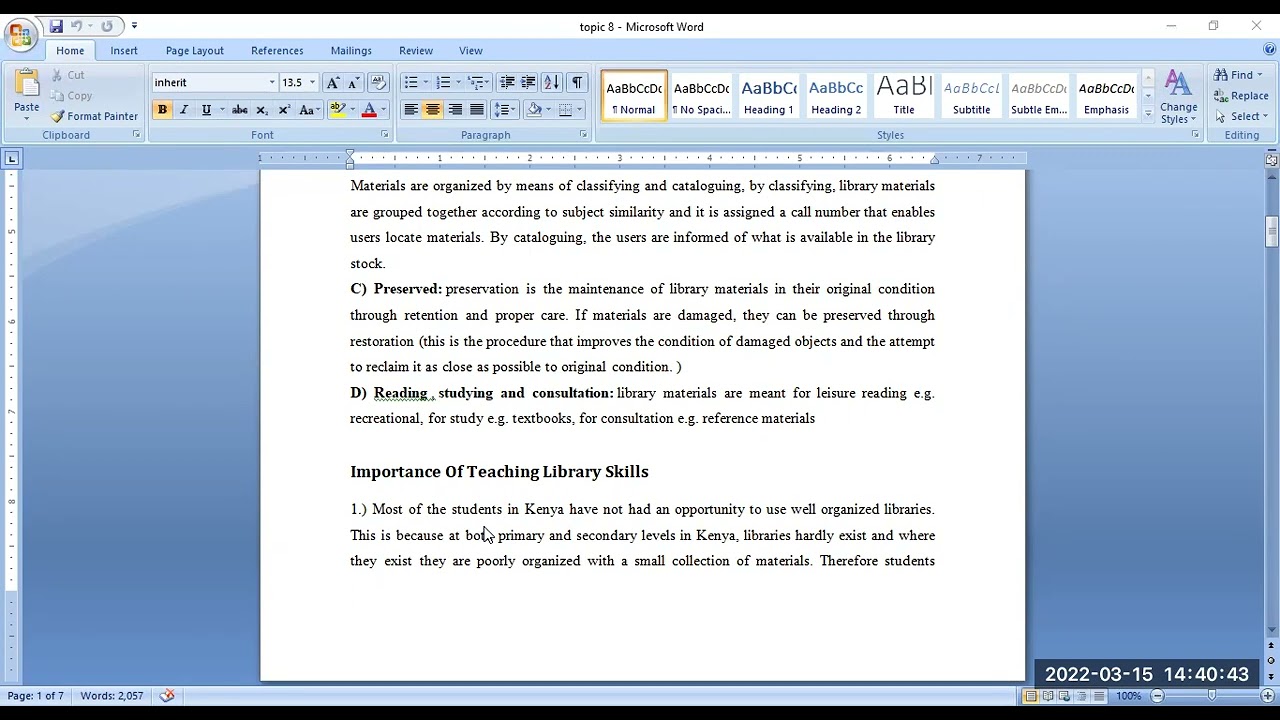Apply red font color
1280x720 pixels.
click(x=369, y=110)
